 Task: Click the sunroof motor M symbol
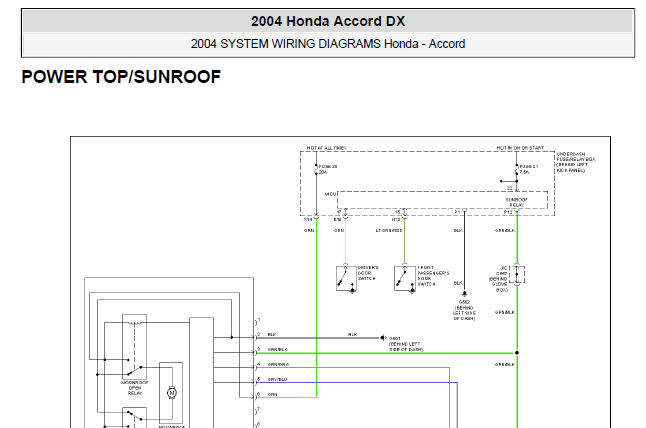click(172, 393)
